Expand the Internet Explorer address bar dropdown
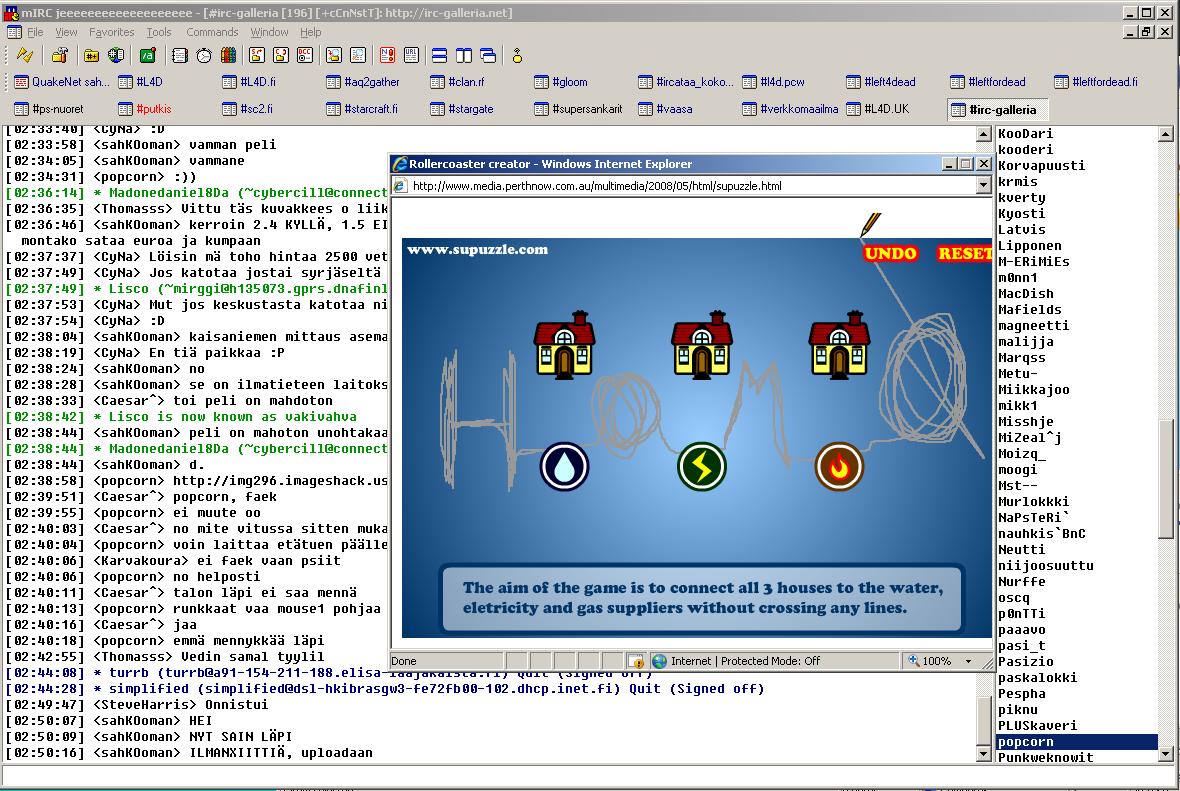Image resolution: width=1180 pixels, height=791 pixels. click(x=981, y=185)
